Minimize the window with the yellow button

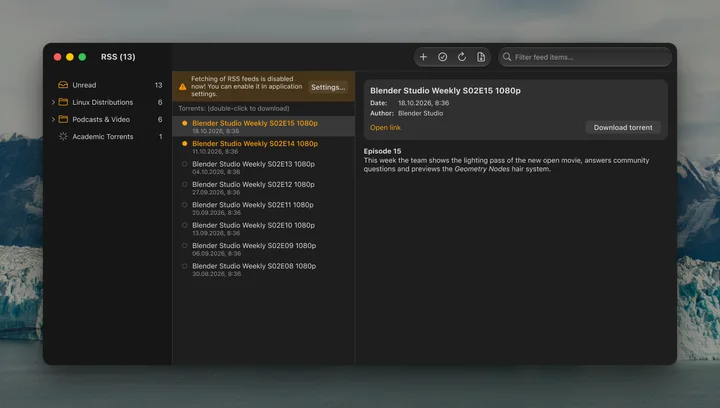coord(70,57)
